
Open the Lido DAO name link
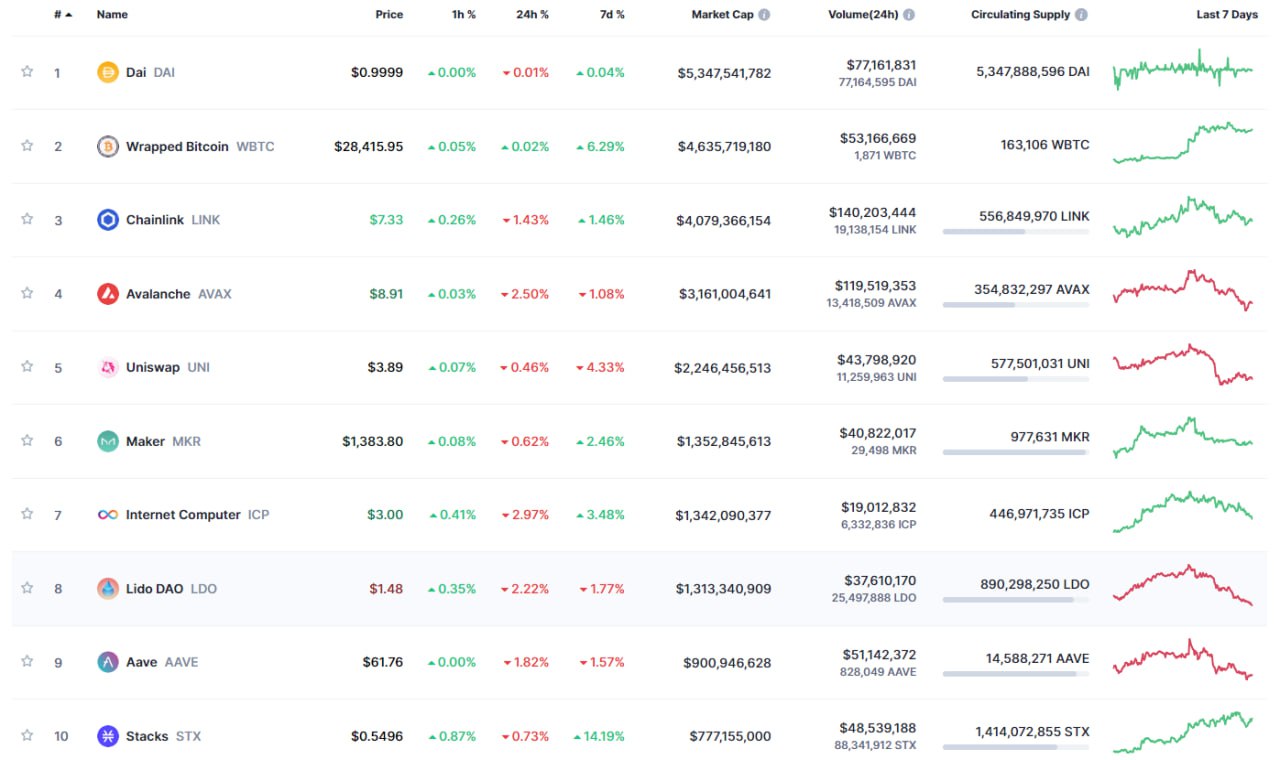pyautogui.click(x=155, y=589)
